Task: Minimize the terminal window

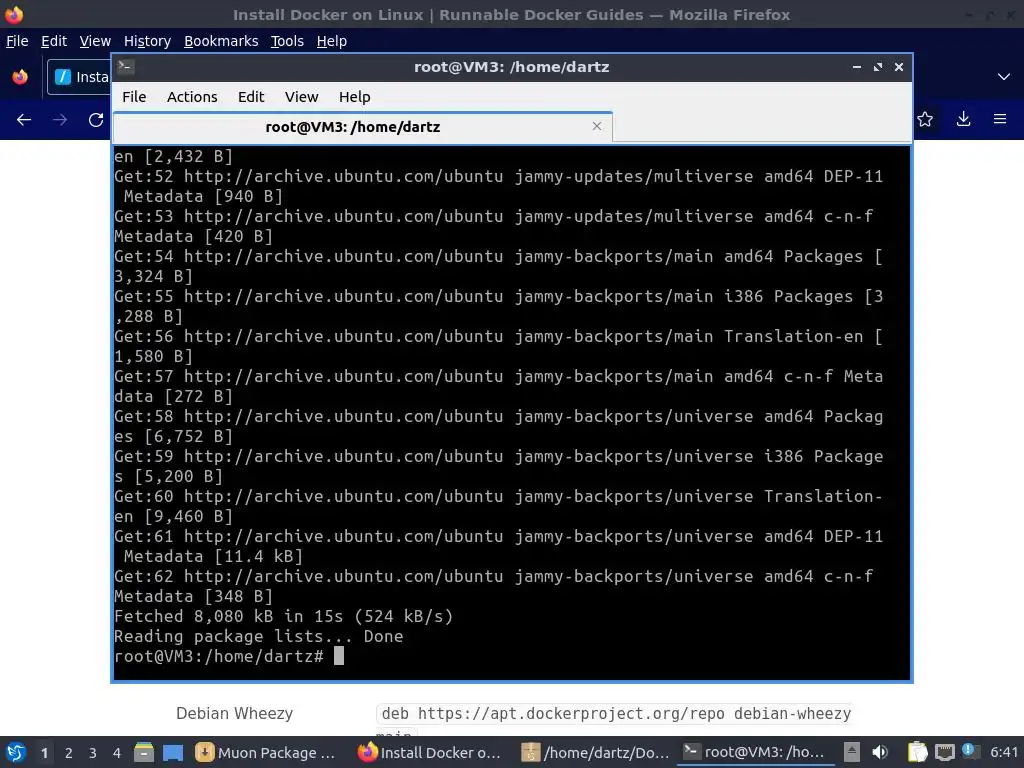Action: point(856,67)
